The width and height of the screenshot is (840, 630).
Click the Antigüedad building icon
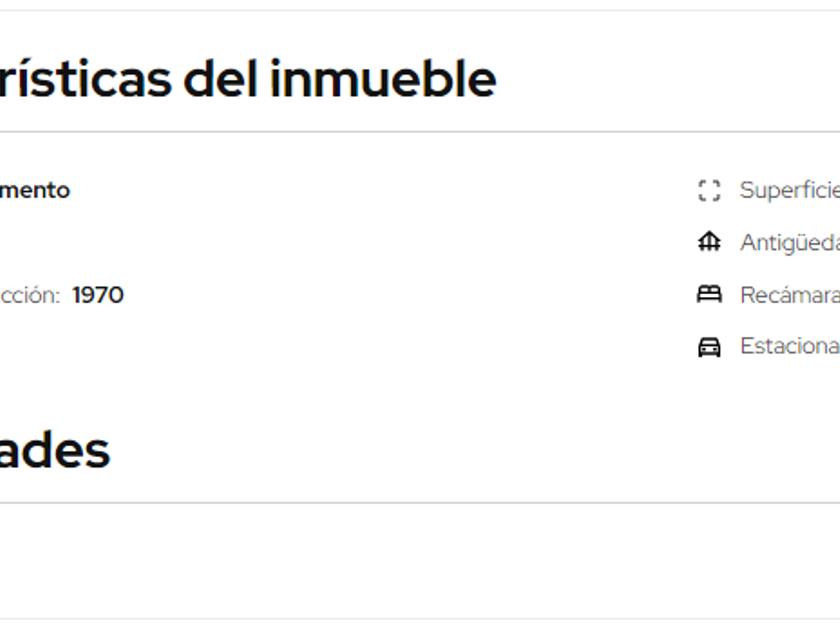point(709,243)
